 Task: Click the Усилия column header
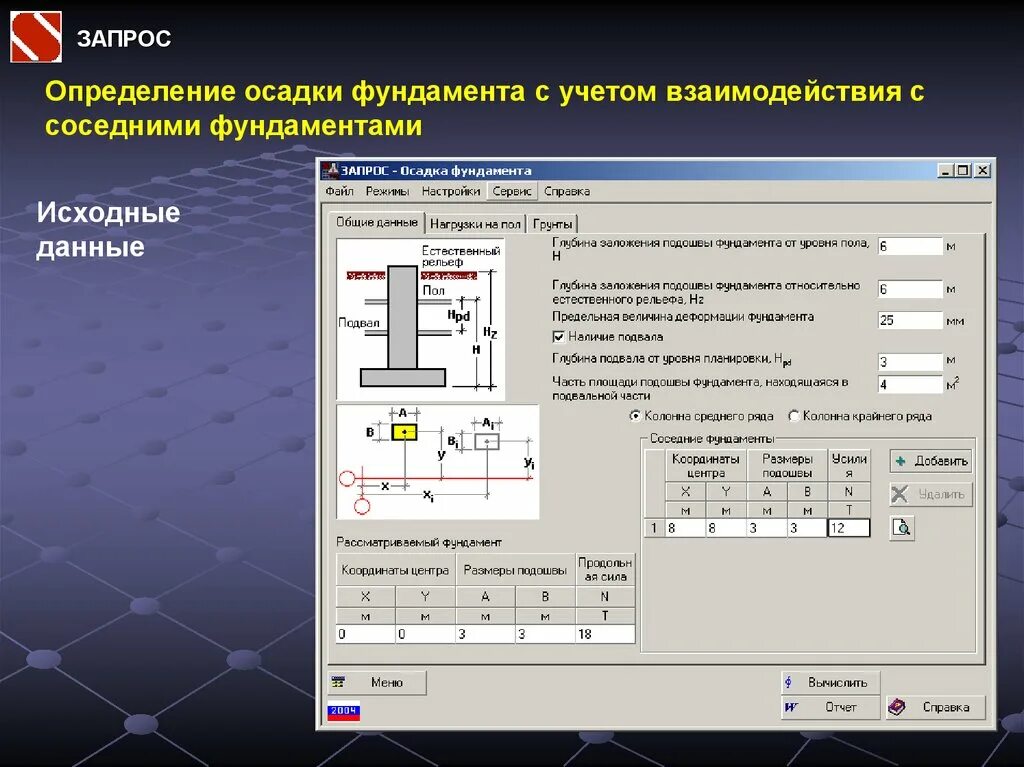(x=849, y=466)
